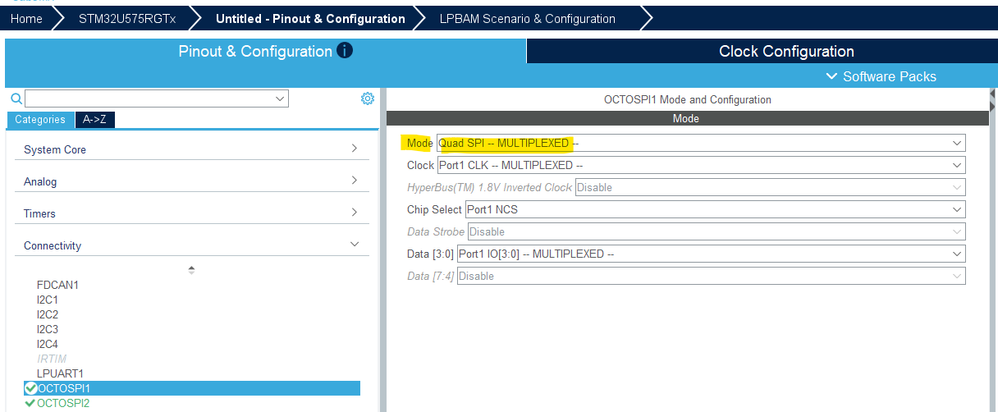Select FDCAN1 in the peripheral list

tap(58, 285)
